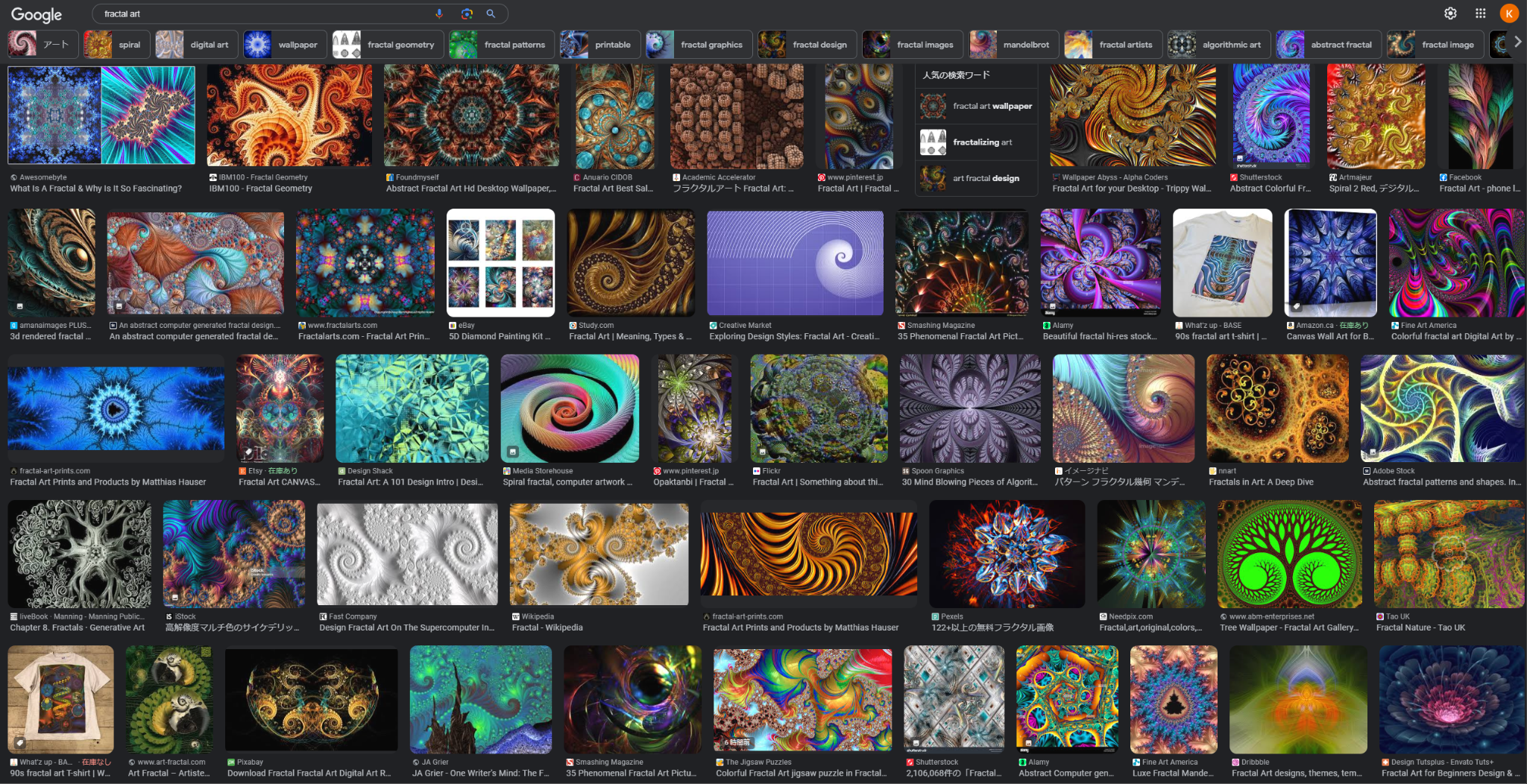Select 'art fractal design' suggested search
This screenshot has height=784, width=1527.
977,178
